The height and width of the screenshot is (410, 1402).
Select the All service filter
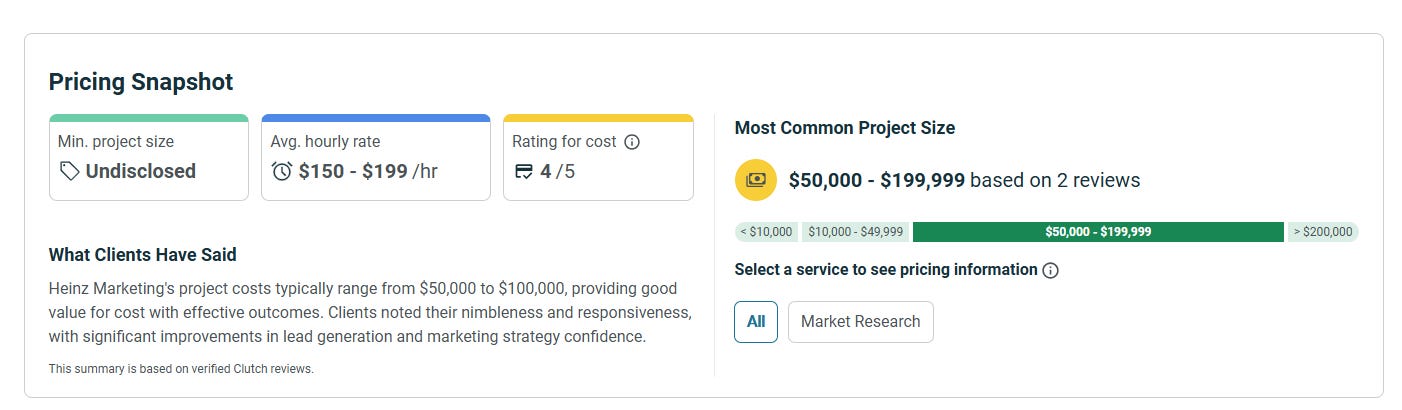[756, 322]
